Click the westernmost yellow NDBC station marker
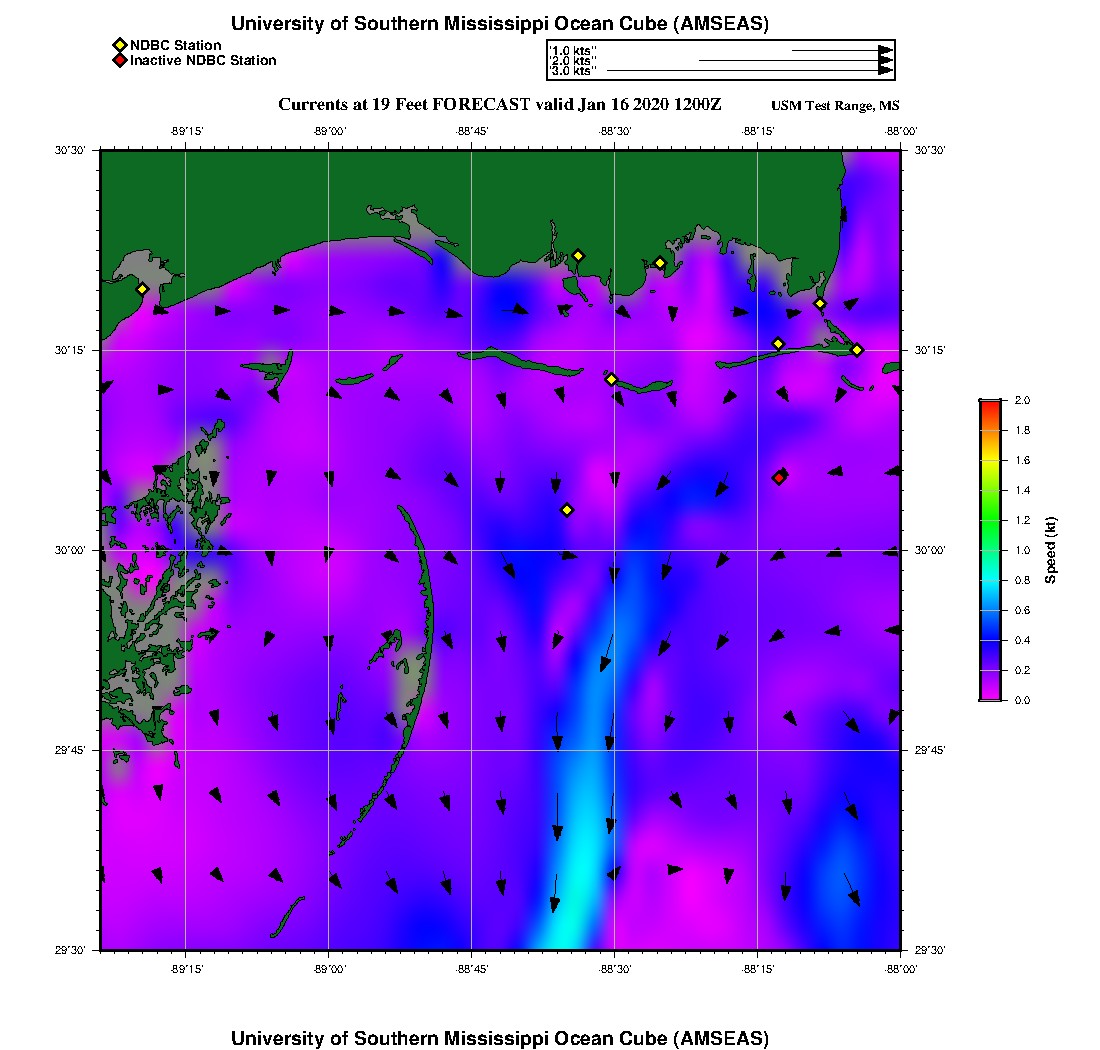 tap(142, 289)
